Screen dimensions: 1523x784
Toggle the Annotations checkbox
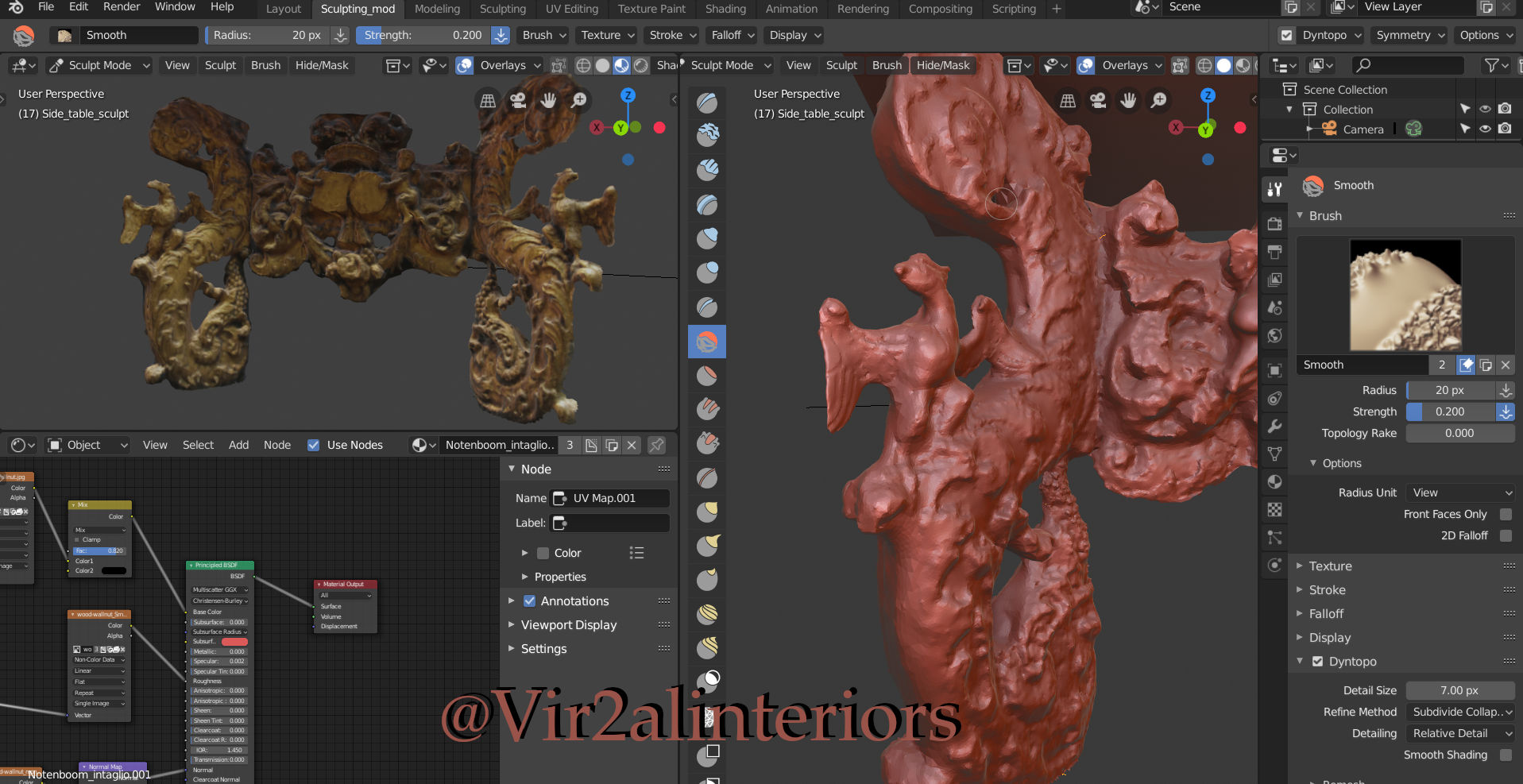pos(529,601)
